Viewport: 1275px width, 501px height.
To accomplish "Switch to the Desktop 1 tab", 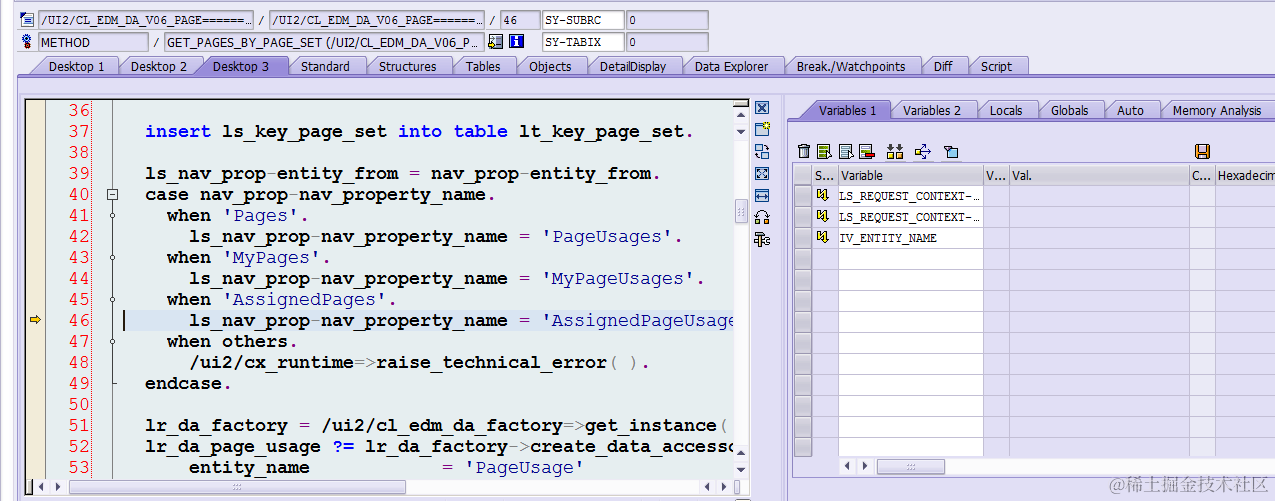I will point(77,66).
